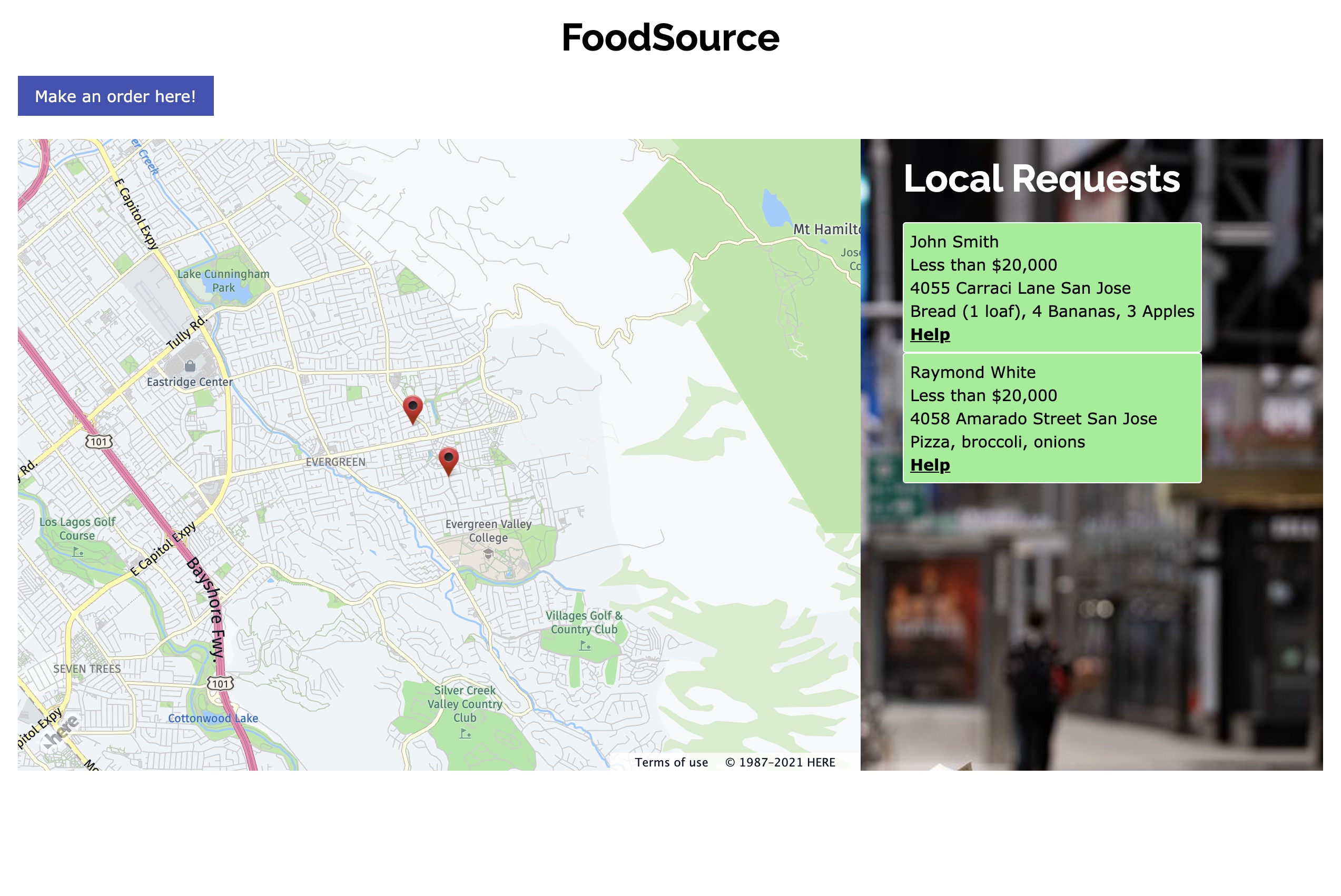This screenshot has width=1341, height=896.
Task: Click the Make an order here! button
Action: (x=115, y=96)
